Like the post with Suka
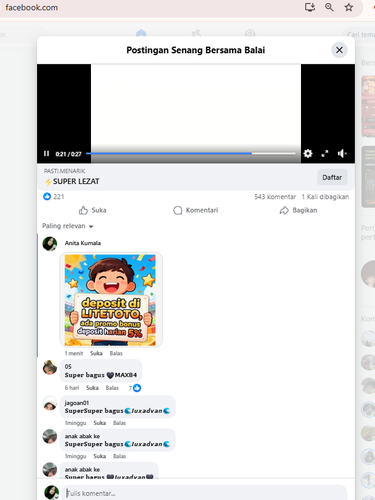This screenshot has height=500, width=375. pyautogui.click(x=92, y=210)
